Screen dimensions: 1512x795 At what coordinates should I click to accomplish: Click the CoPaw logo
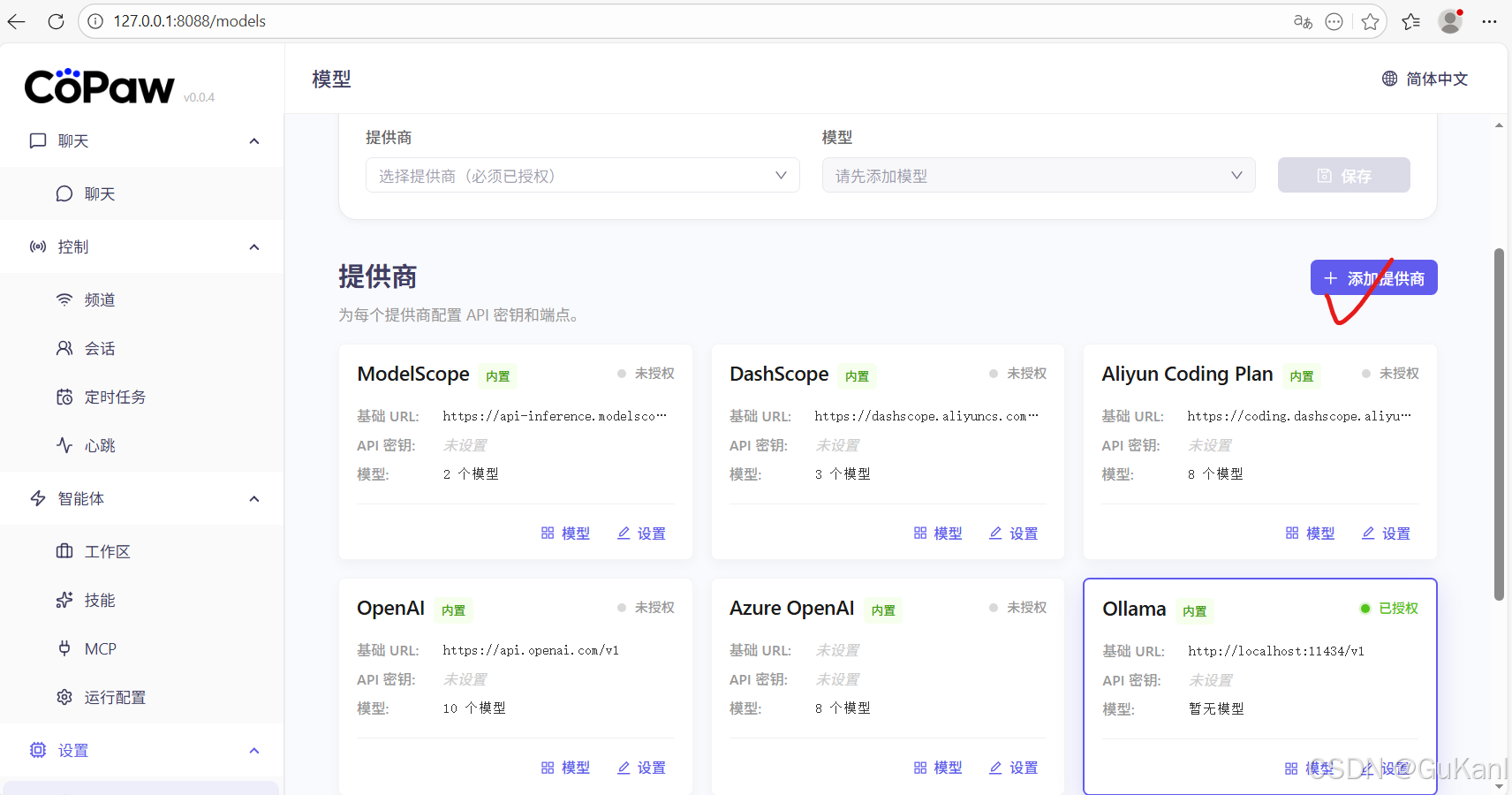pyautogui.click(x=100, y=87)
